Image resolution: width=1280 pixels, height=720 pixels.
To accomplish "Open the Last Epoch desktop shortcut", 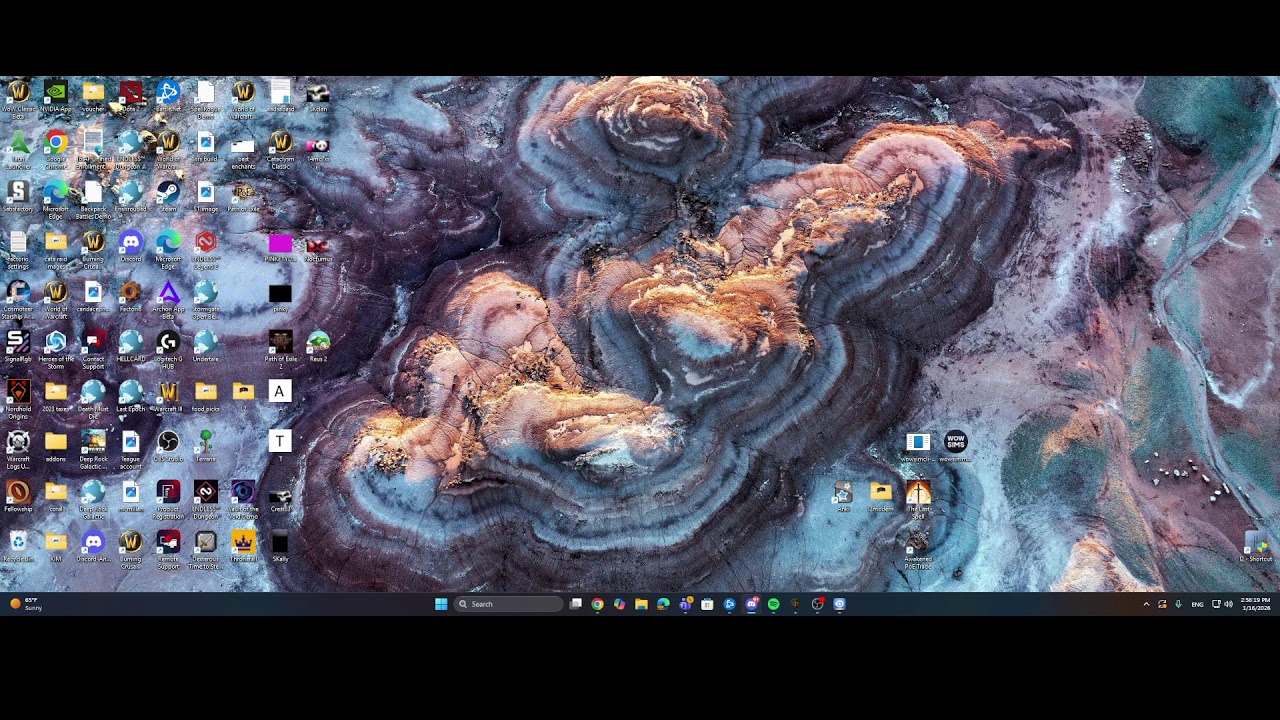I will [x=131, y=397].
